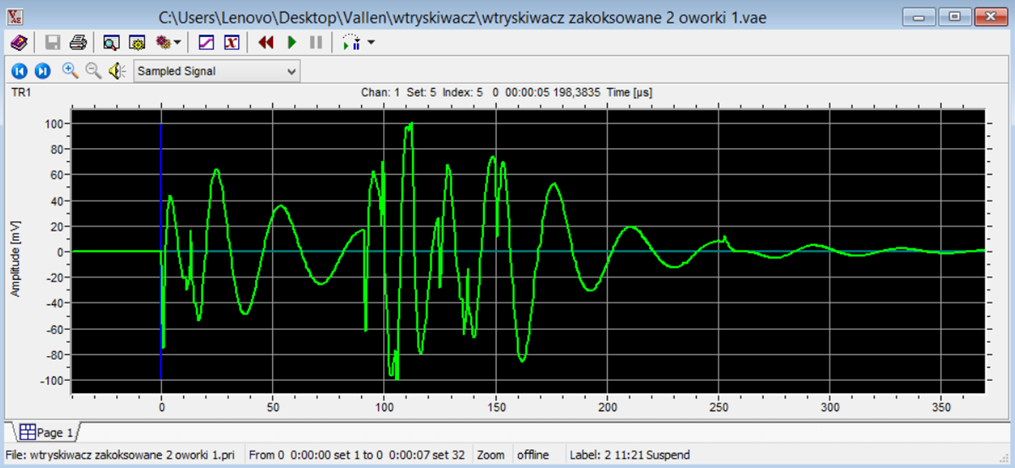Click the red gears toolbar icon
The width and height of the screenshot is (1015, 468).
coord(162,43)
